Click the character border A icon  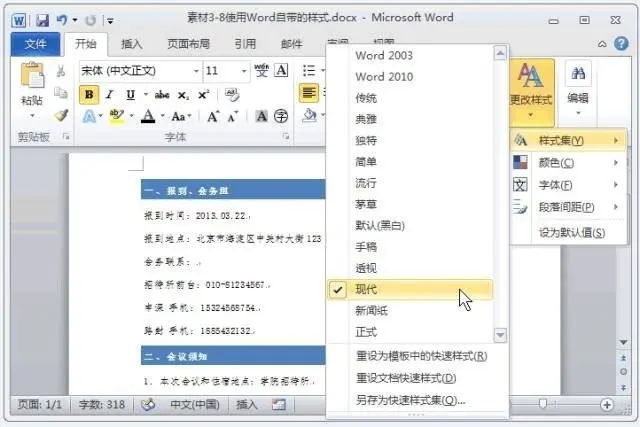tap(281, 70)
